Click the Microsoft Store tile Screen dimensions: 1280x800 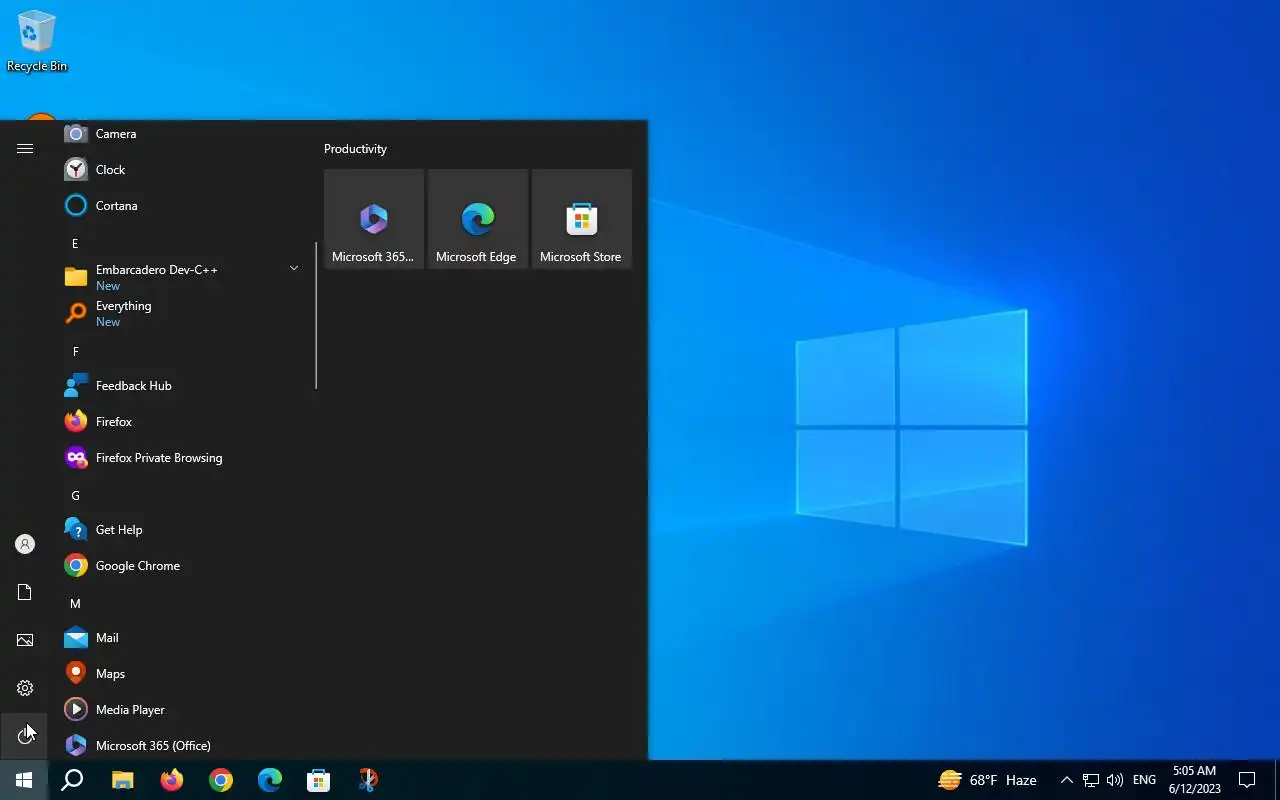tap(582, 219)
